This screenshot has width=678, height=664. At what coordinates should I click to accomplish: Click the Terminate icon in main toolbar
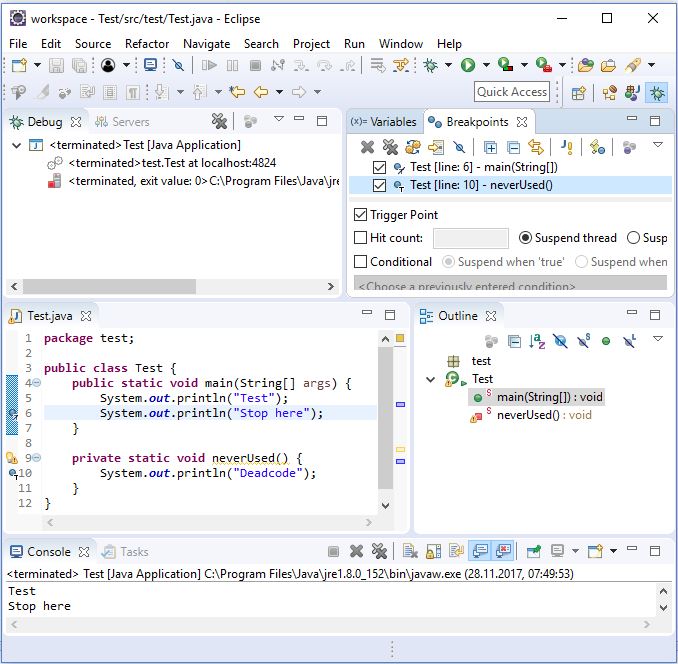tap(256, 66)
